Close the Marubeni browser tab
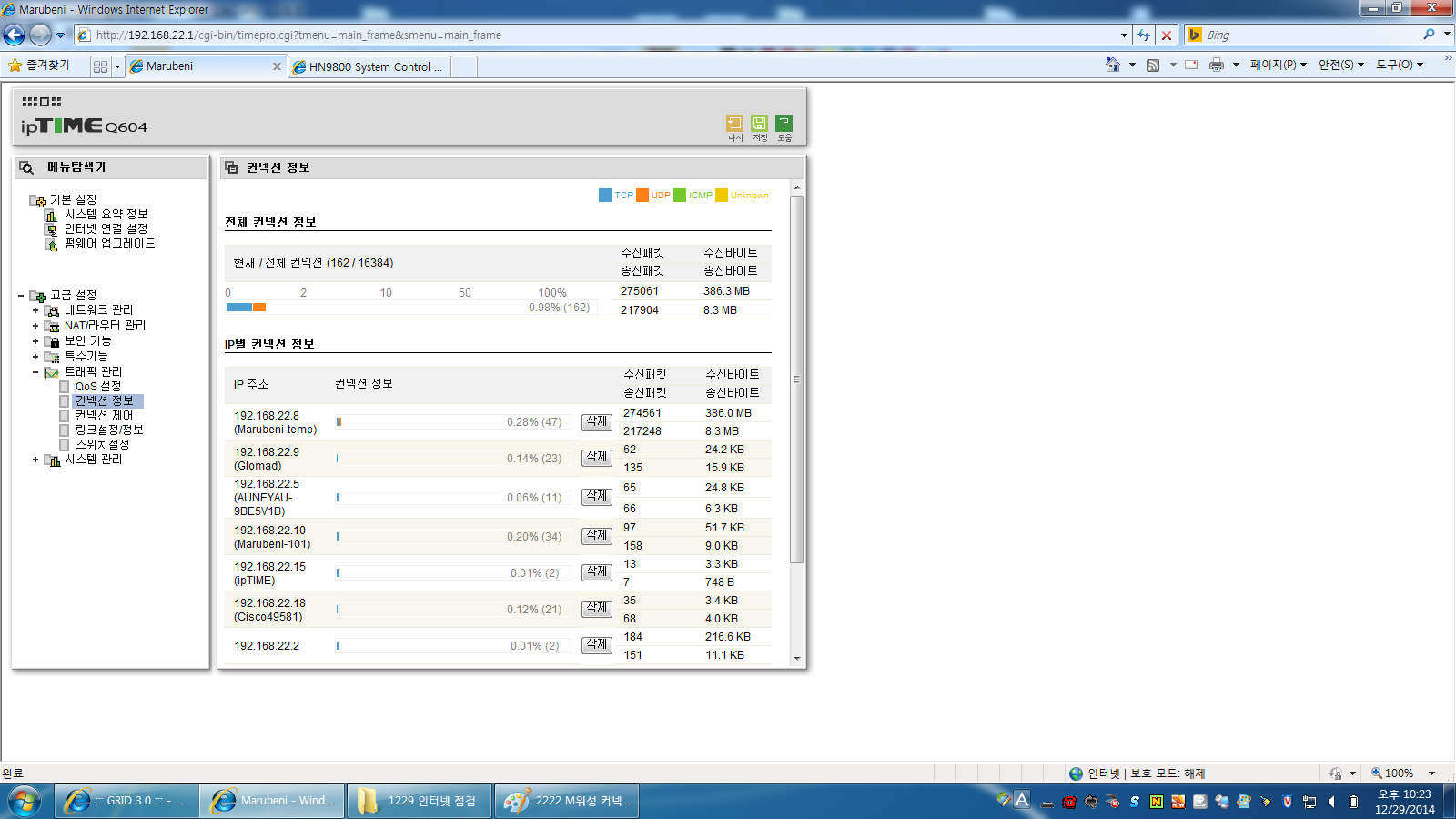 pos(277,66)
